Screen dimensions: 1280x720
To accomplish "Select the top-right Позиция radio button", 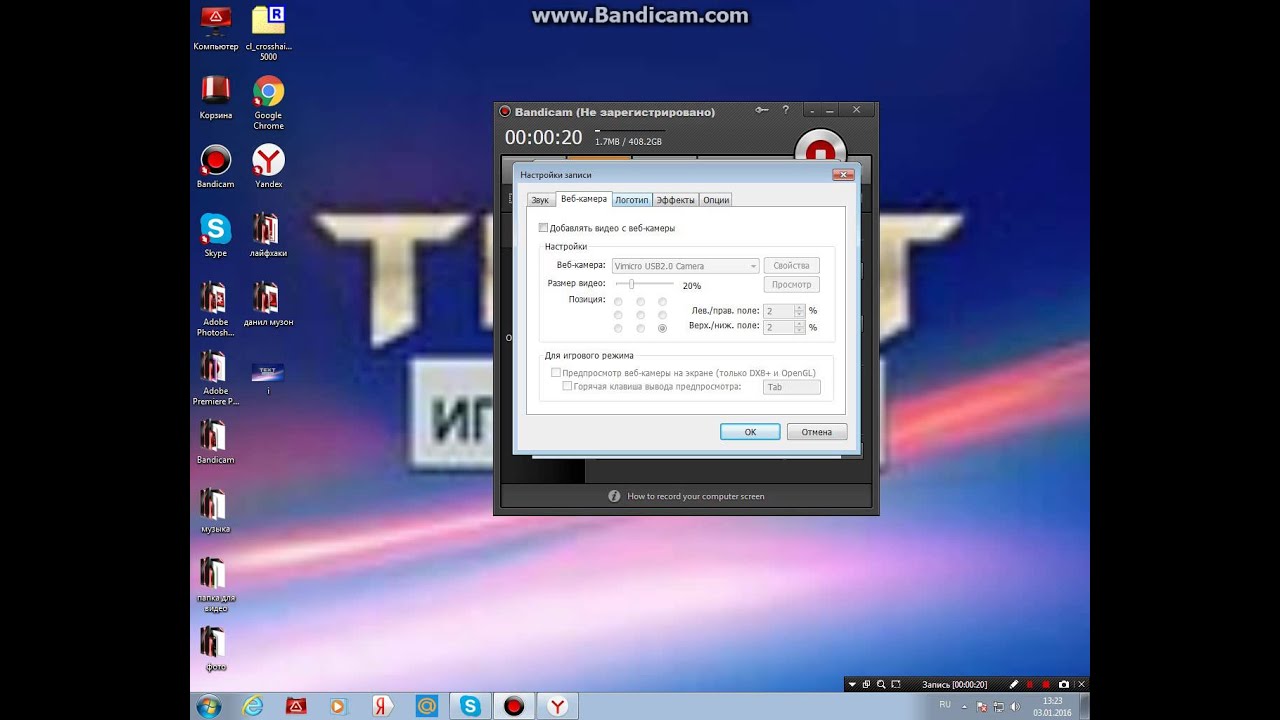I will point(662,301).
